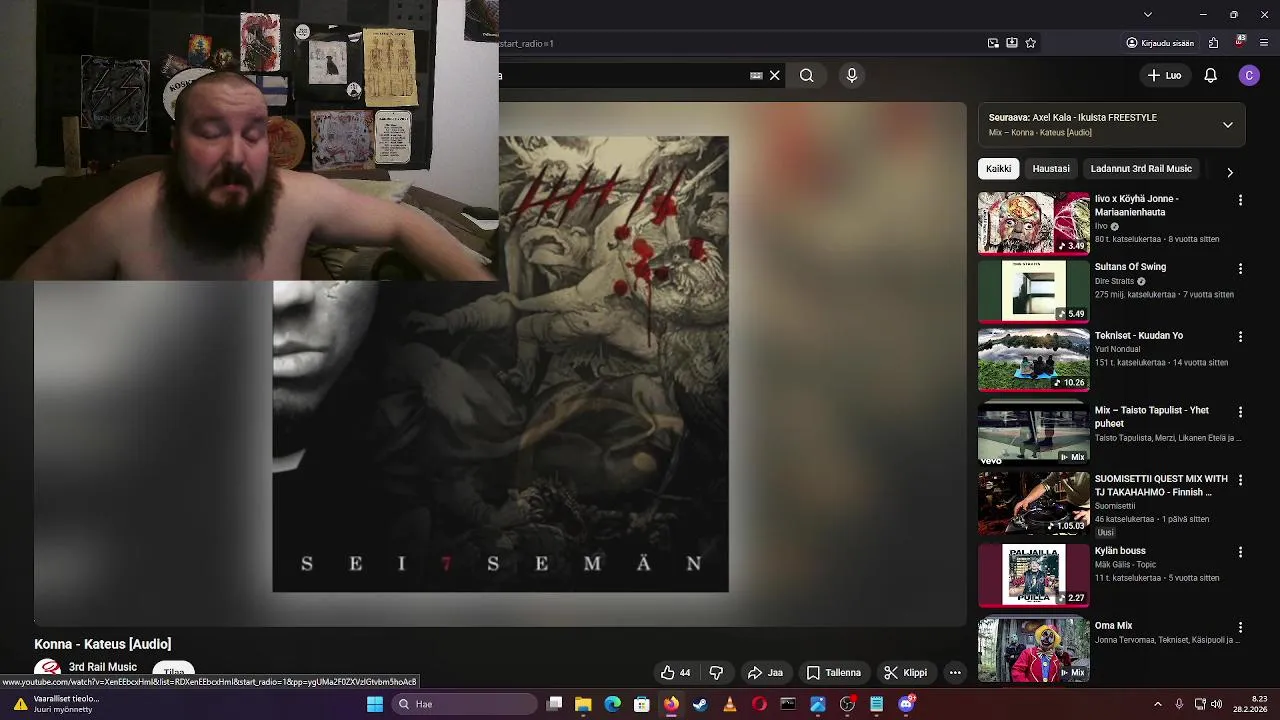The height and width of the screenshot is (720, 1280).
Task: Clear the search box with X
Action: [774, 75]
